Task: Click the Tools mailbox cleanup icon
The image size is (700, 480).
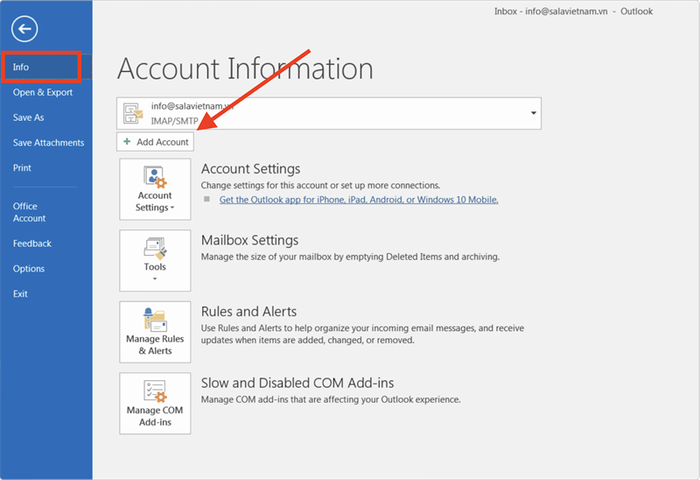Action: 155,248
